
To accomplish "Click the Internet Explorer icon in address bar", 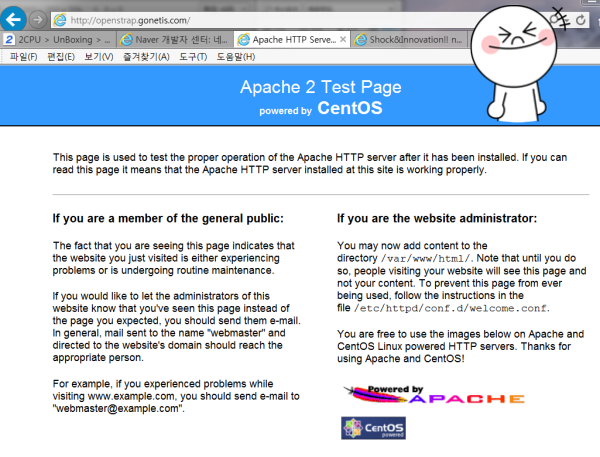I will 60,20.
